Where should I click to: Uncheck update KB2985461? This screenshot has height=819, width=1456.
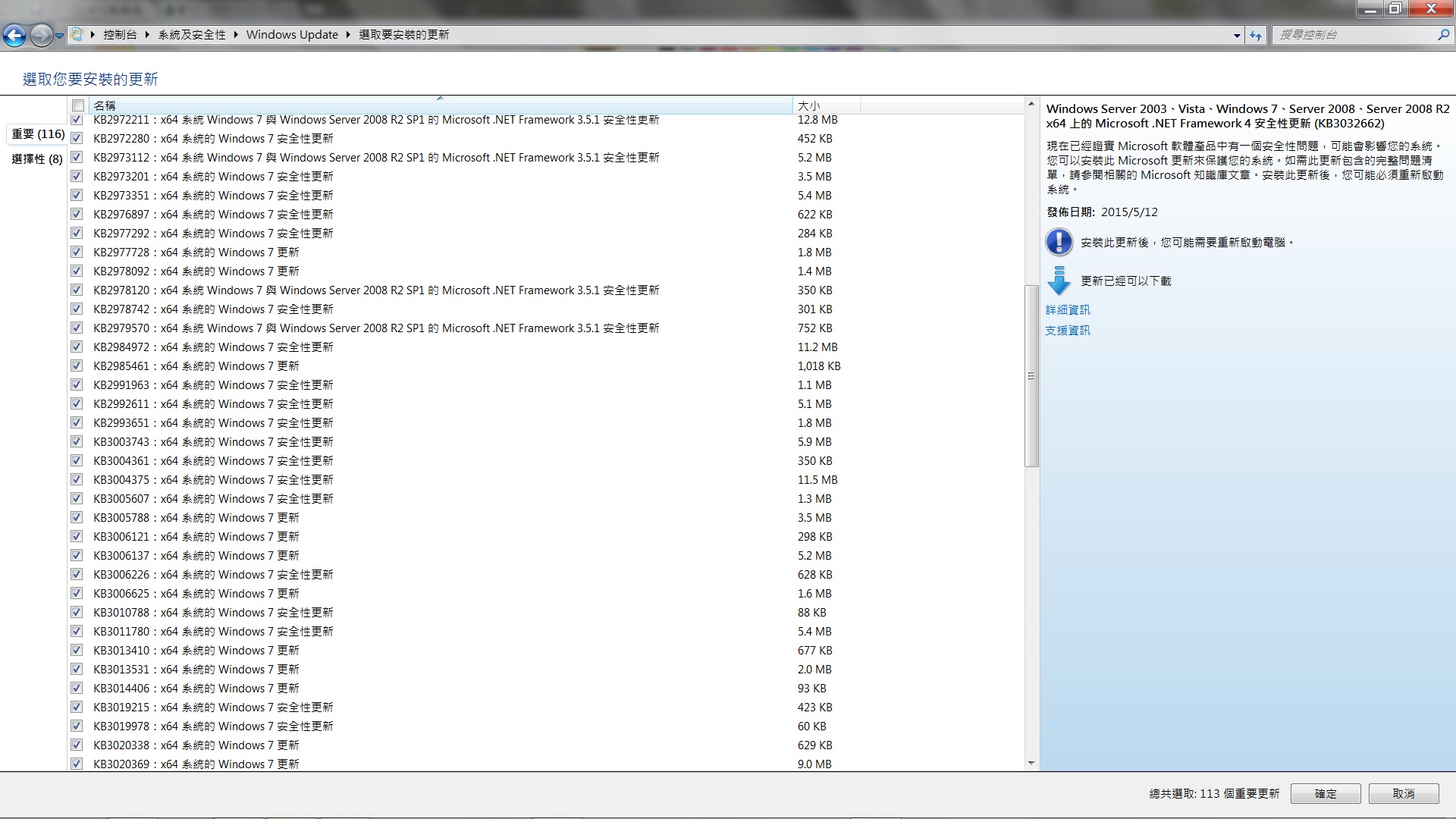point(77,366)
